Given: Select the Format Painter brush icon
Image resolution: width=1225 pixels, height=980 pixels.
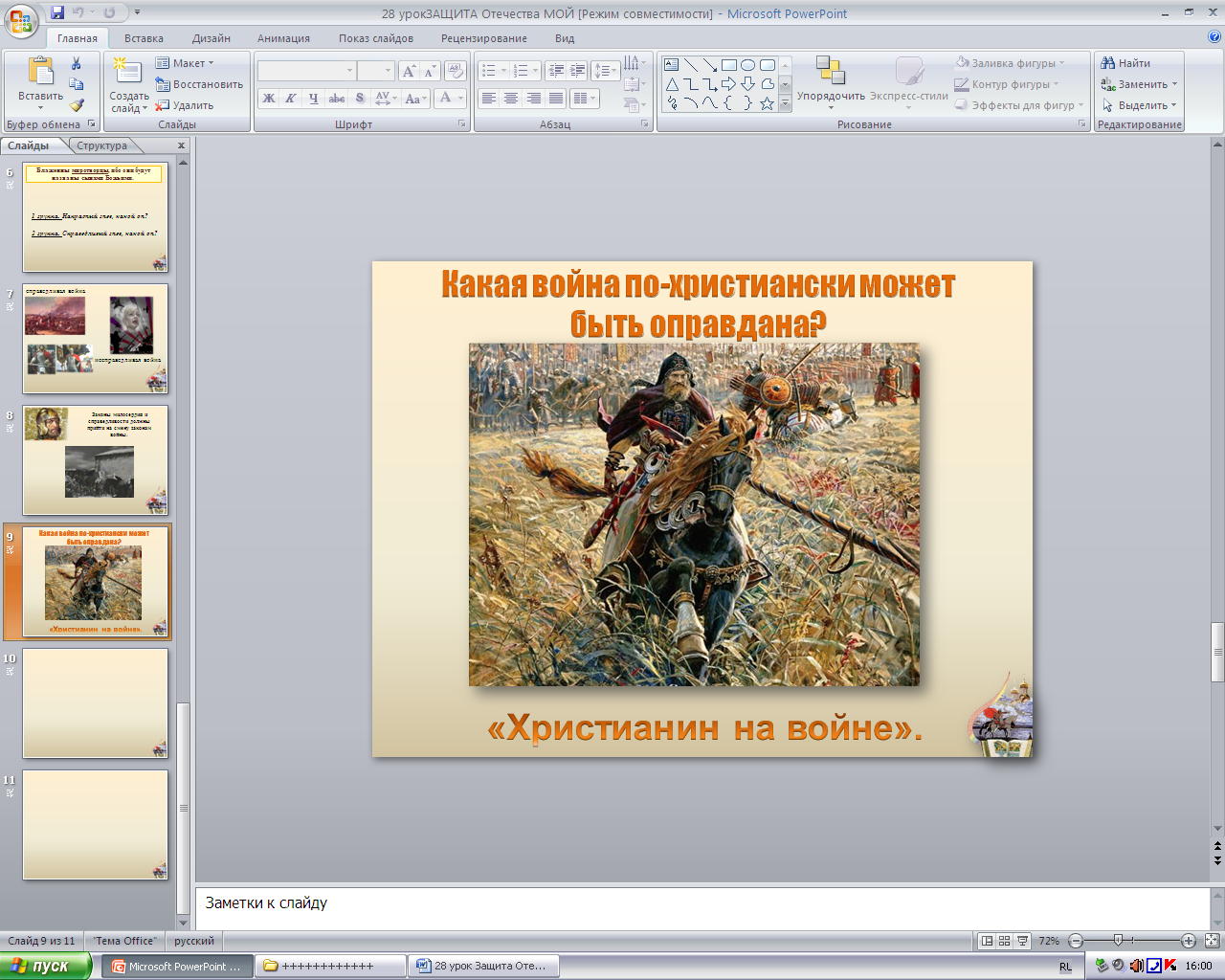Looking at the screenshot, I should click(77, 105).
